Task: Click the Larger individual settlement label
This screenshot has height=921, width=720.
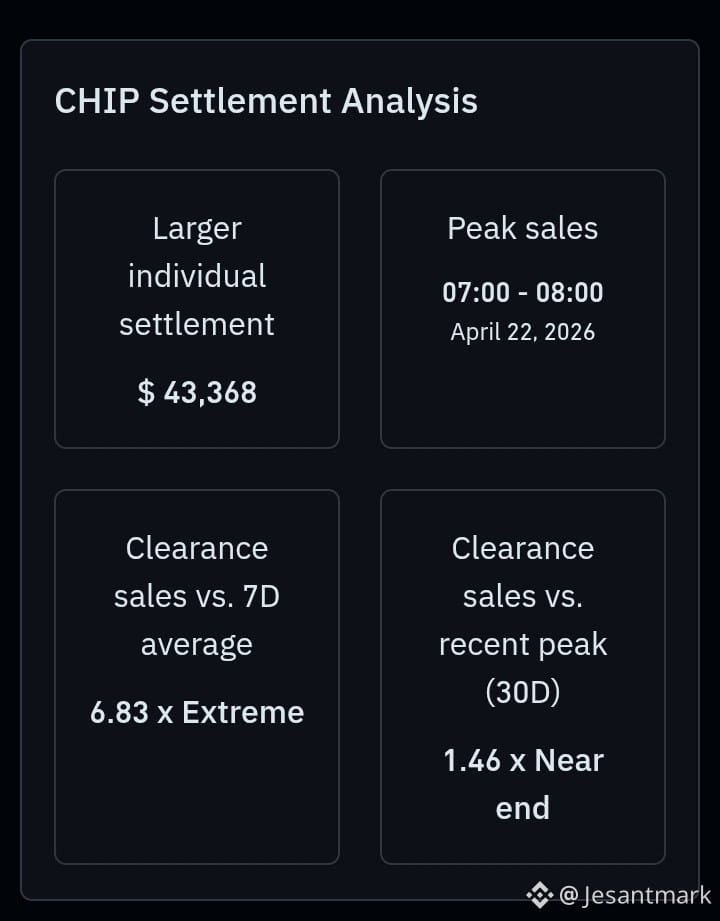Action: (197, 276)
